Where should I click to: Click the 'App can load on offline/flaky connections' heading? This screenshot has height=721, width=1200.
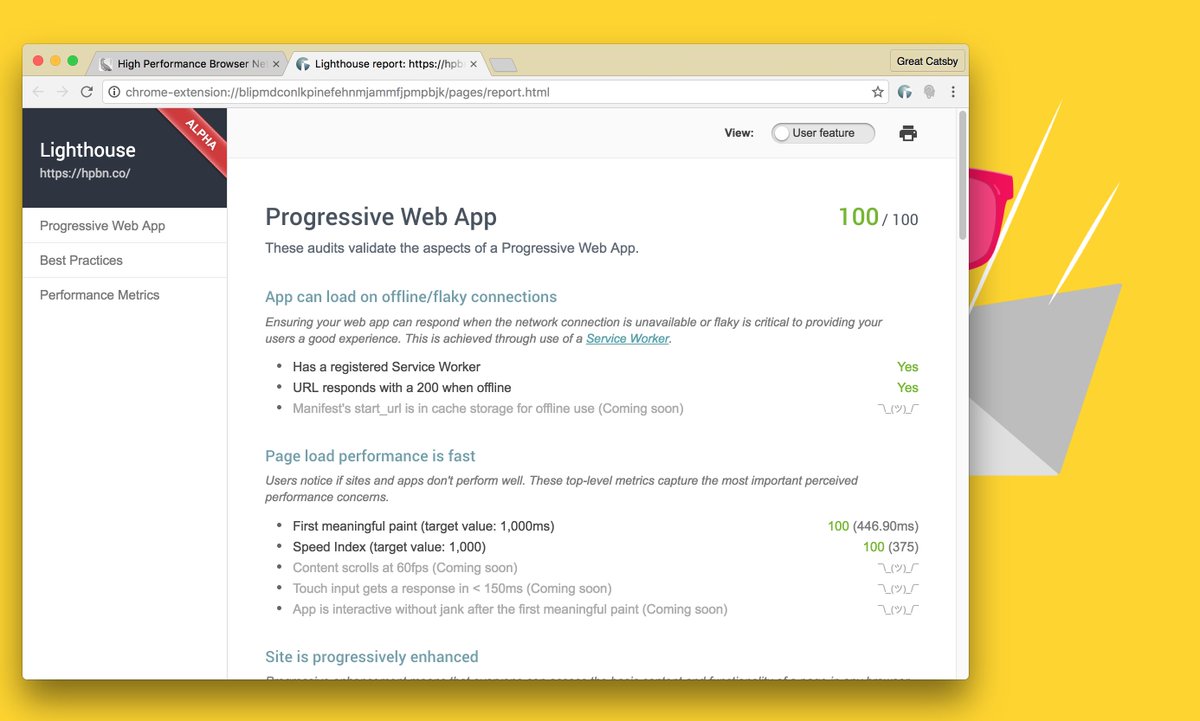411,297
